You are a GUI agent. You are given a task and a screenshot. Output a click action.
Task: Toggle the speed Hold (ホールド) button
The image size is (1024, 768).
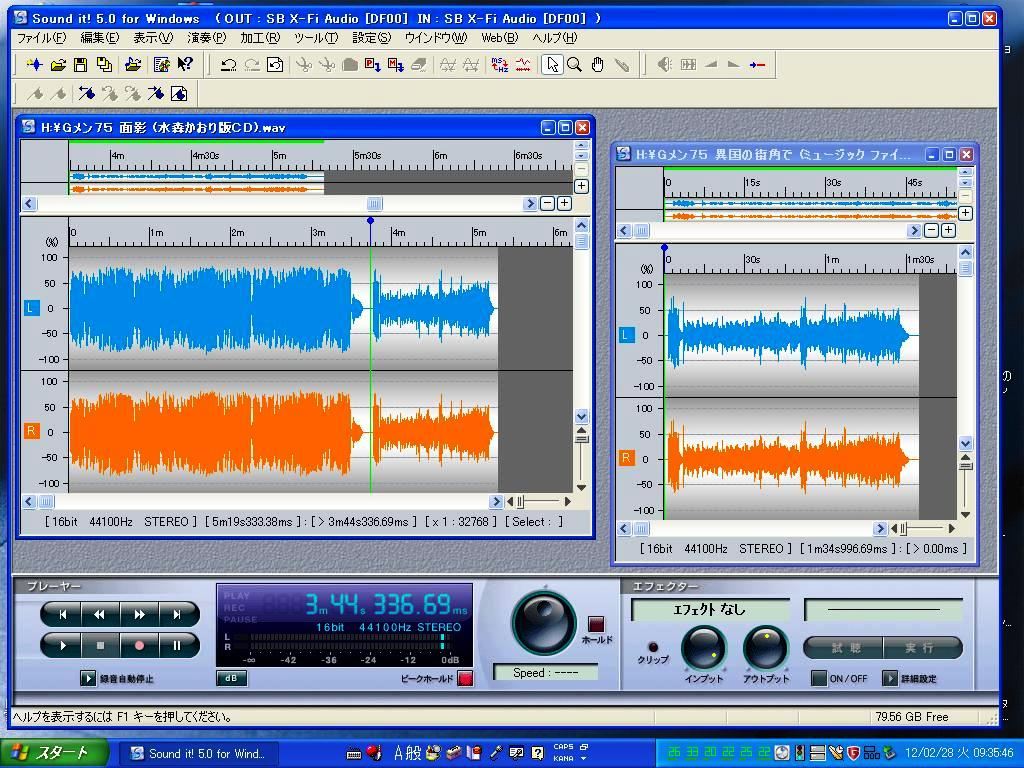coord(596,623)
